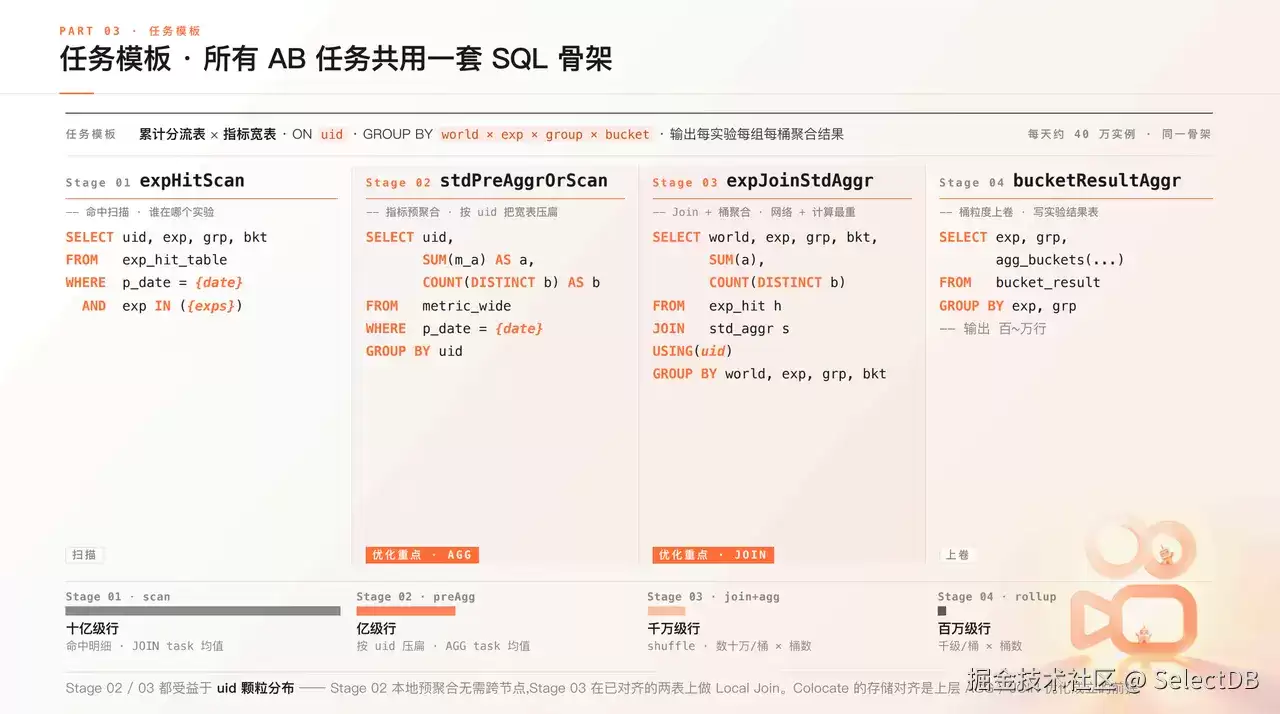Click the small dark square under Stage 04 rollup
Image resolution: width=1280 pixels, height=714 pixels.
tap(942, 611)
